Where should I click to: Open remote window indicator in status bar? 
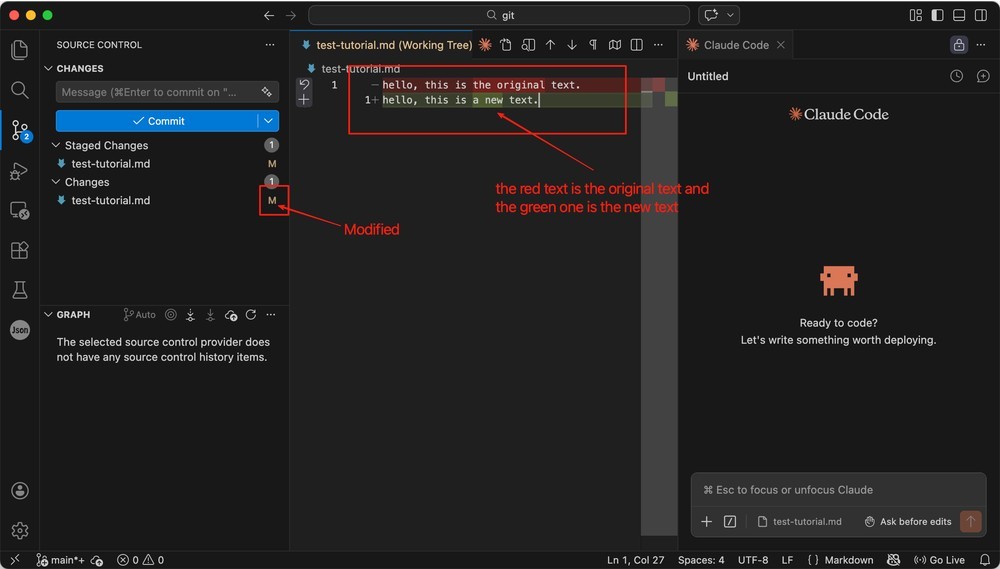(x=15, y=560)
